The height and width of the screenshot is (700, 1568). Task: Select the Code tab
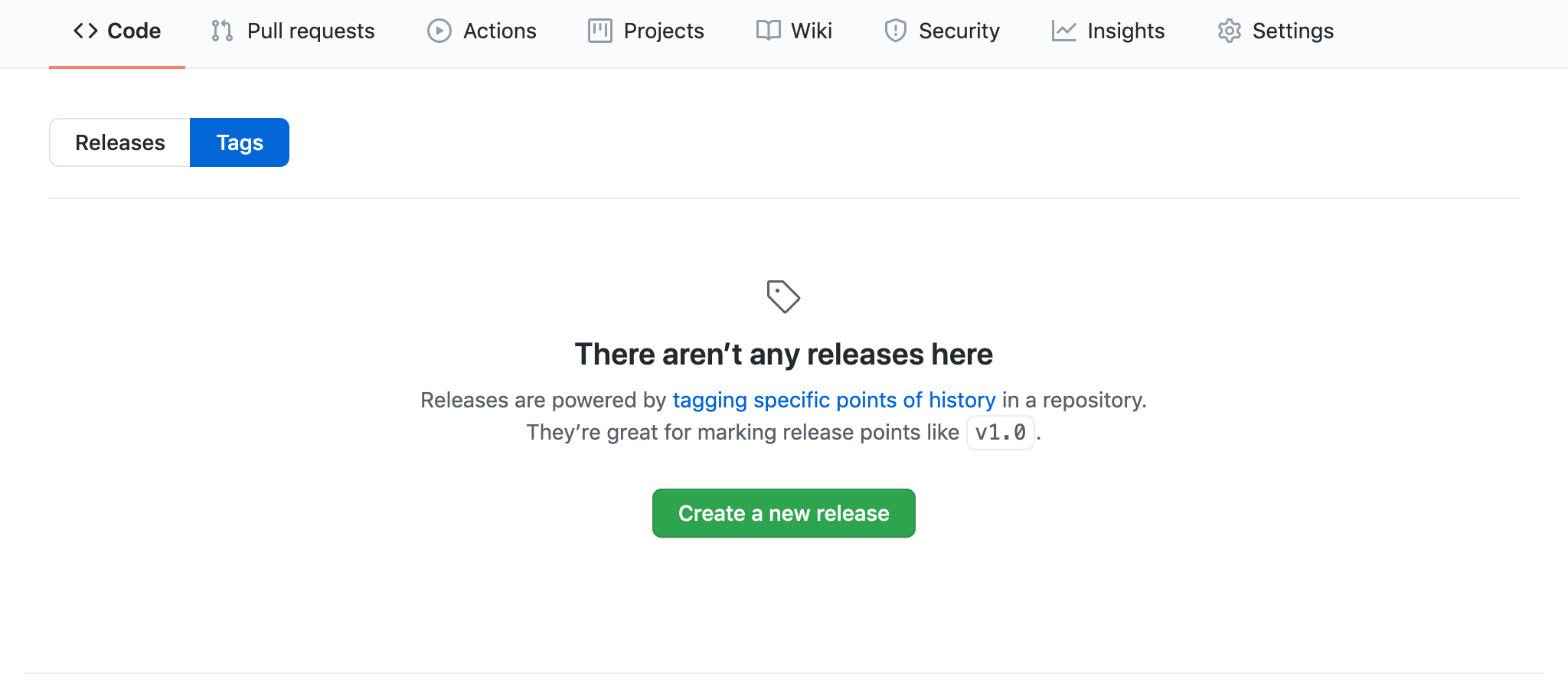coord(117,31)
